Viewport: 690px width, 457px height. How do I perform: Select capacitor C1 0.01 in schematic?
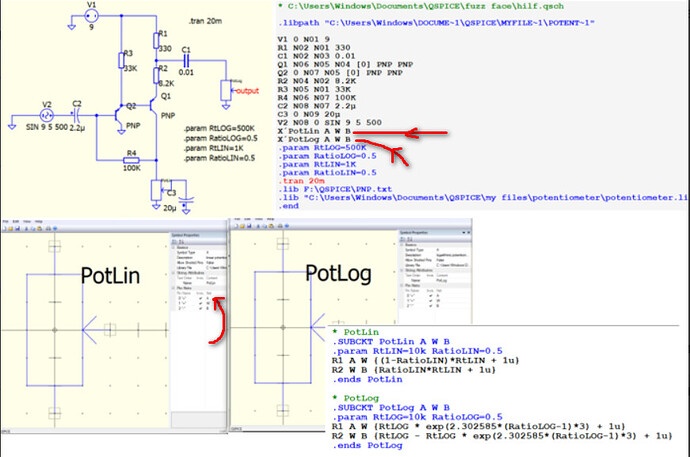186,61
